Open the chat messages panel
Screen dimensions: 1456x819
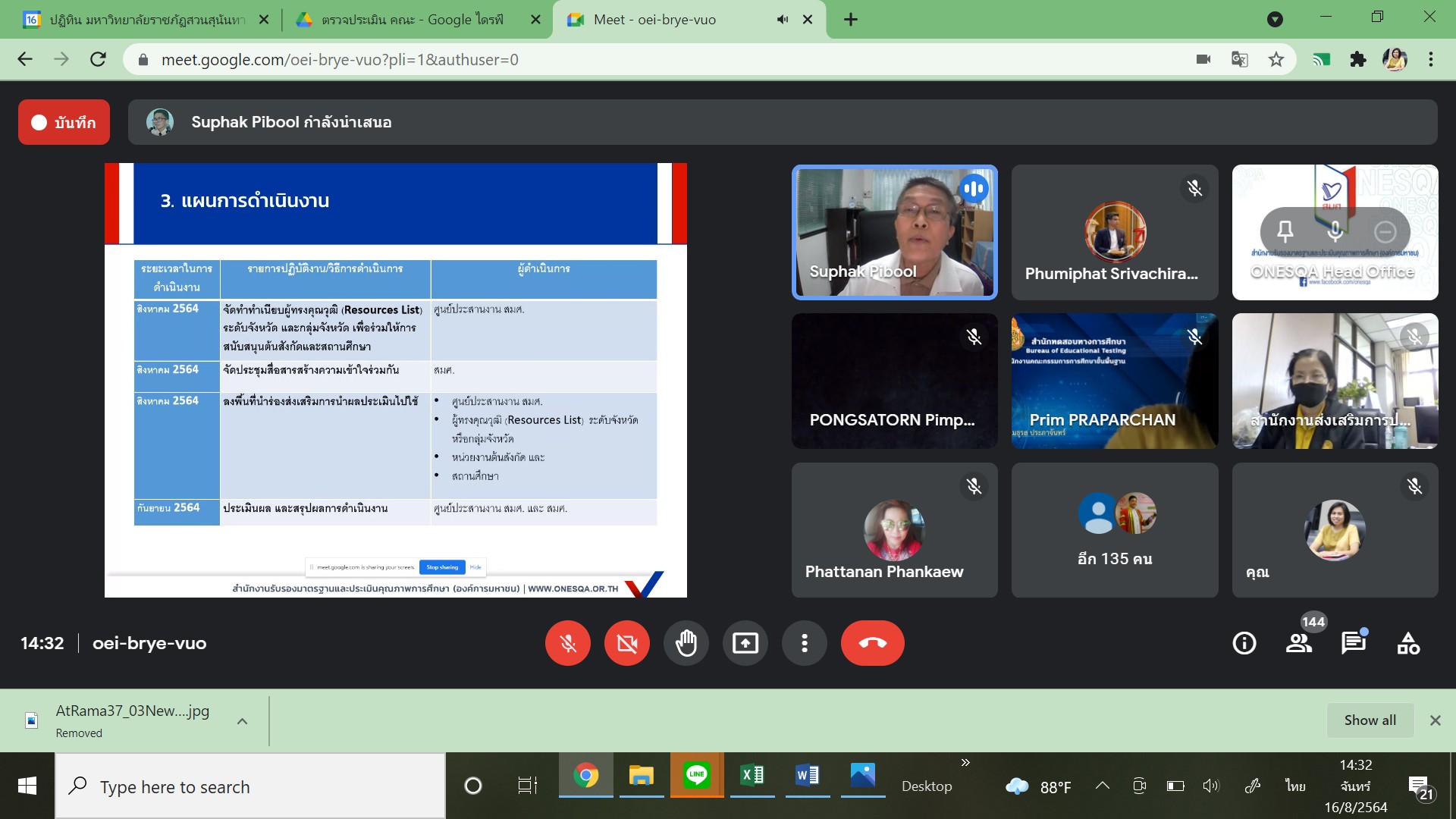tap(1353, 643)
